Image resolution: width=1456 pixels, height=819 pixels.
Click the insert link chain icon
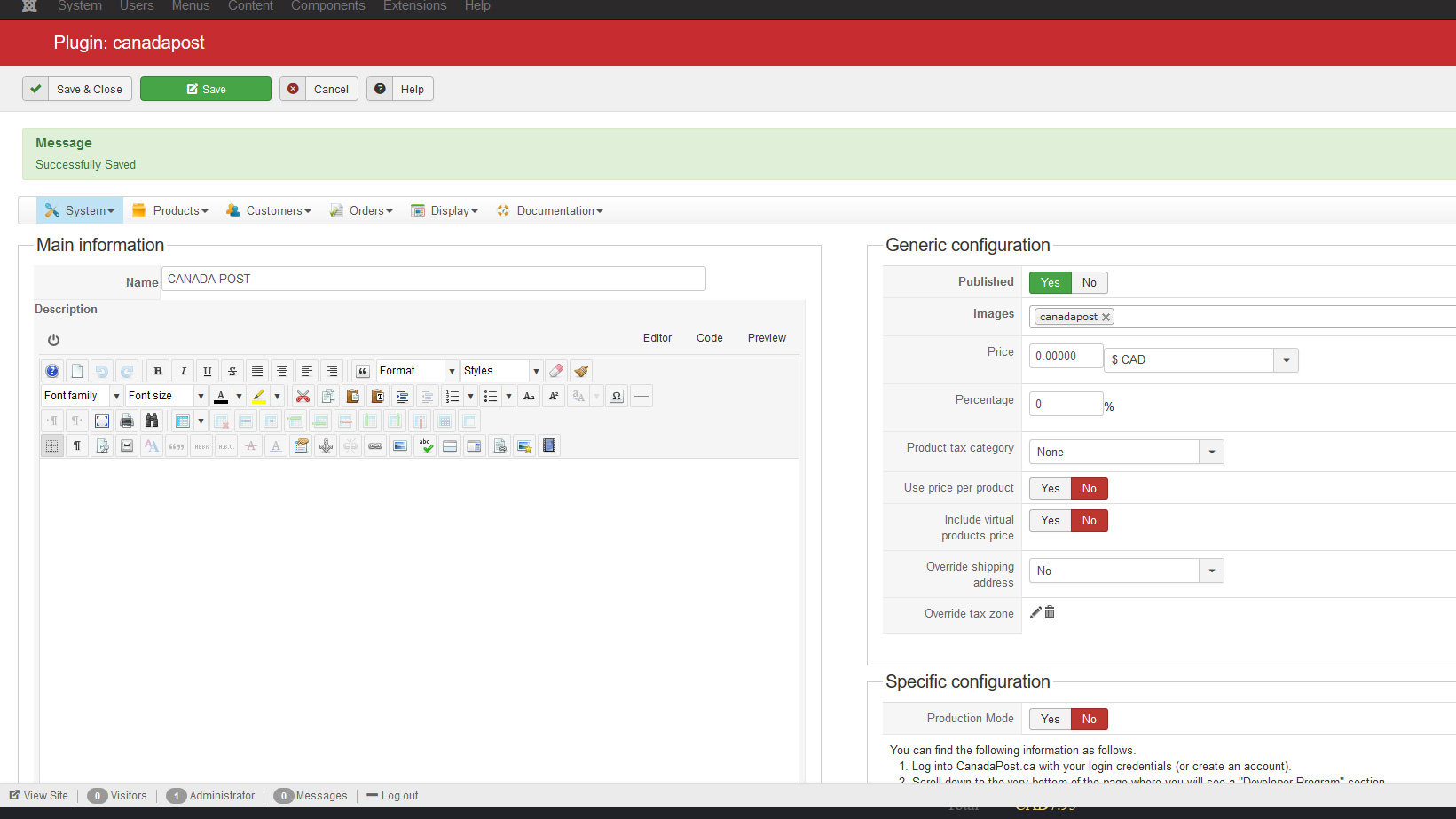tap(376, 445)
